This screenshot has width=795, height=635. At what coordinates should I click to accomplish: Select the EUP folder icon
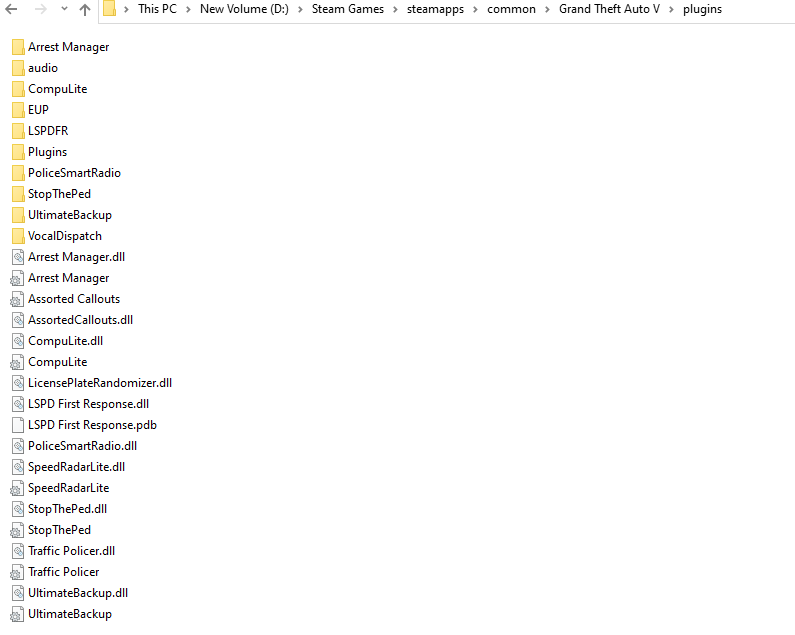coord(18,110)
